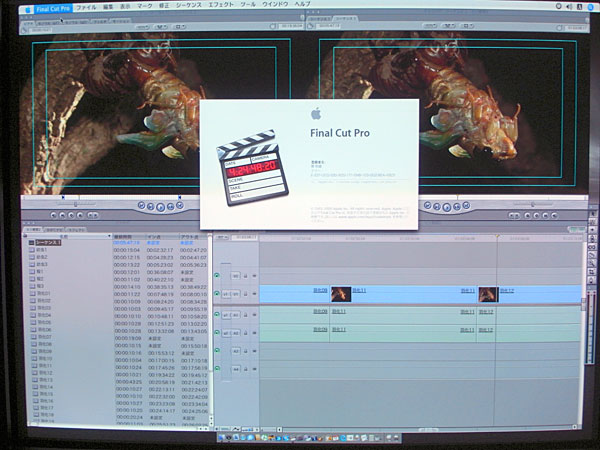Image resolution: width=600 pixels, height=450 pixels.
Task: Toggle audibility of audio track A2
Action: [217, 333]
